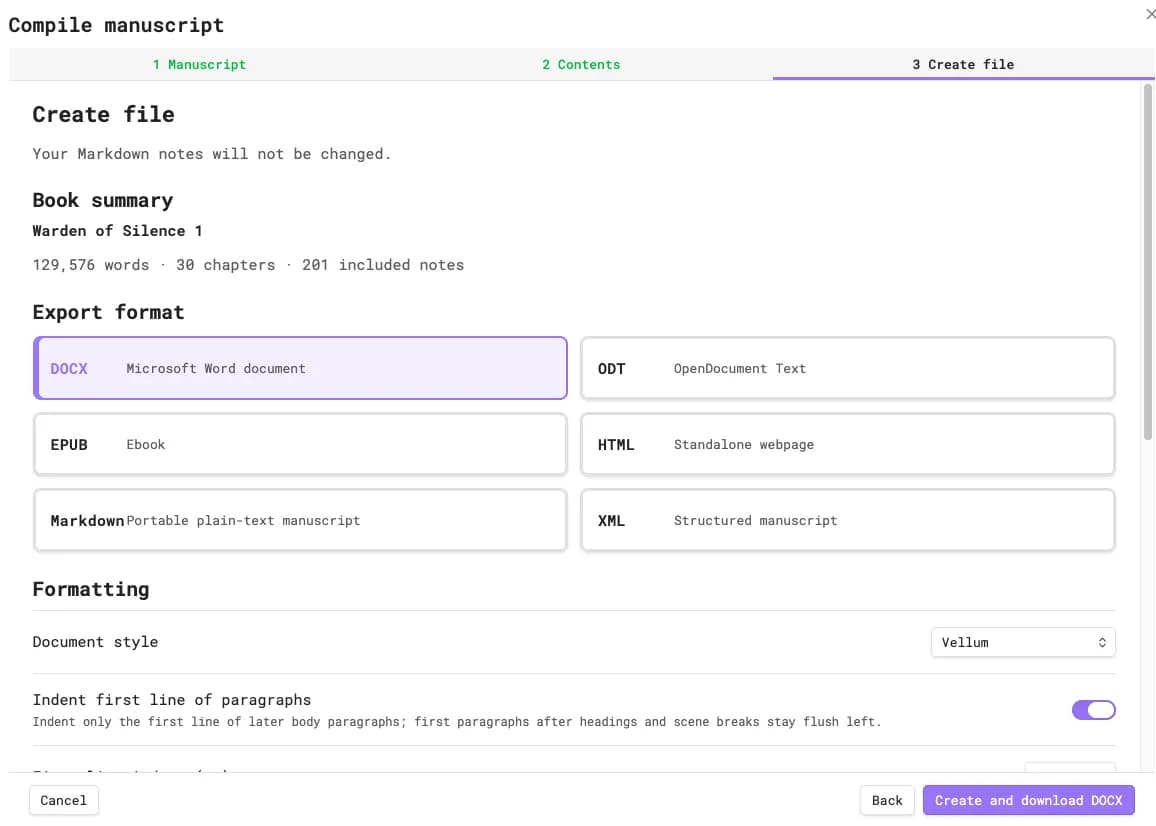Choose ODT OpenDocument Text format
The height and width of the screenshot is (826, 1156).
click(x=848, y=368)
